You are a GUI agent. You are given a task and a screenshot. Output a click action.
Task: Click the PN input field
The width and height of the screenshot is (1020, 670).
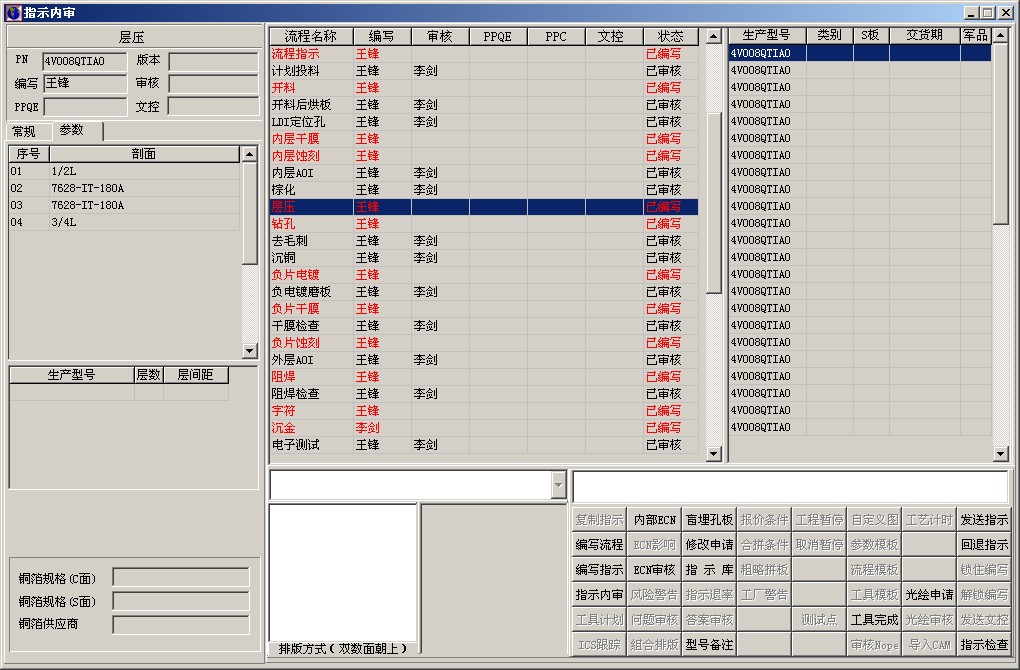pos(85,61)
